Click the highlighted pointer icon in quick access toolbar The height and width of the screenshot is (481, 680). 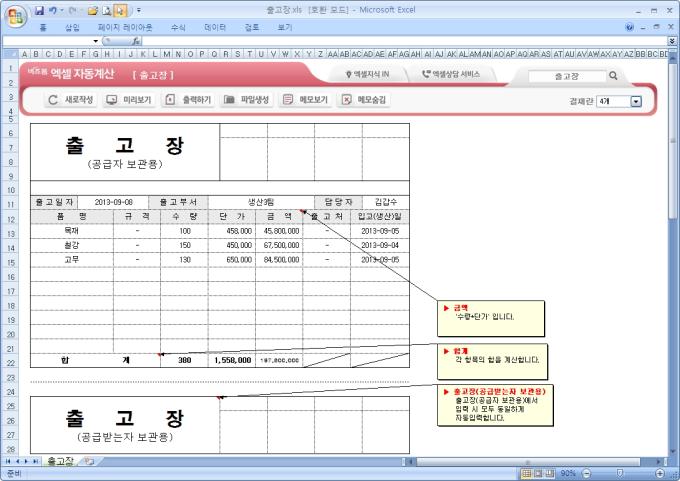point(121,10)
